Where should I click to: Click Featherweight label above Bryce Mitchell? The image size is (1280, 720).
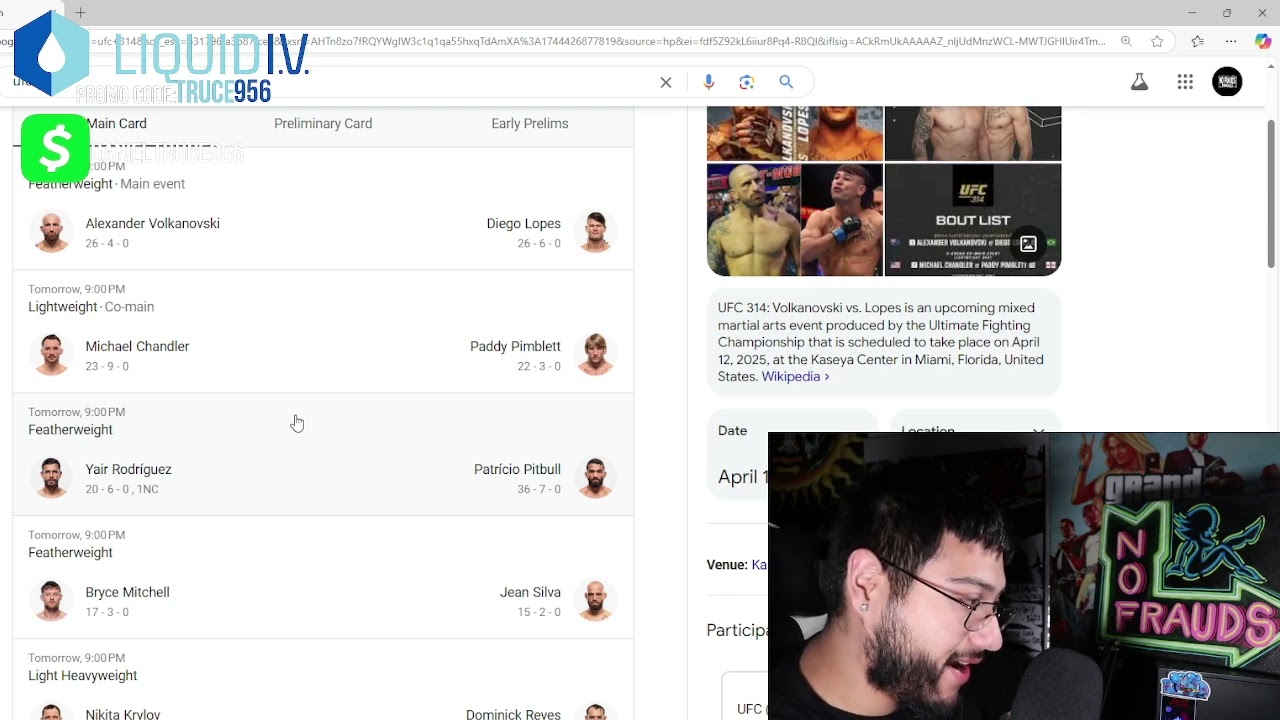tap(70, 553)
